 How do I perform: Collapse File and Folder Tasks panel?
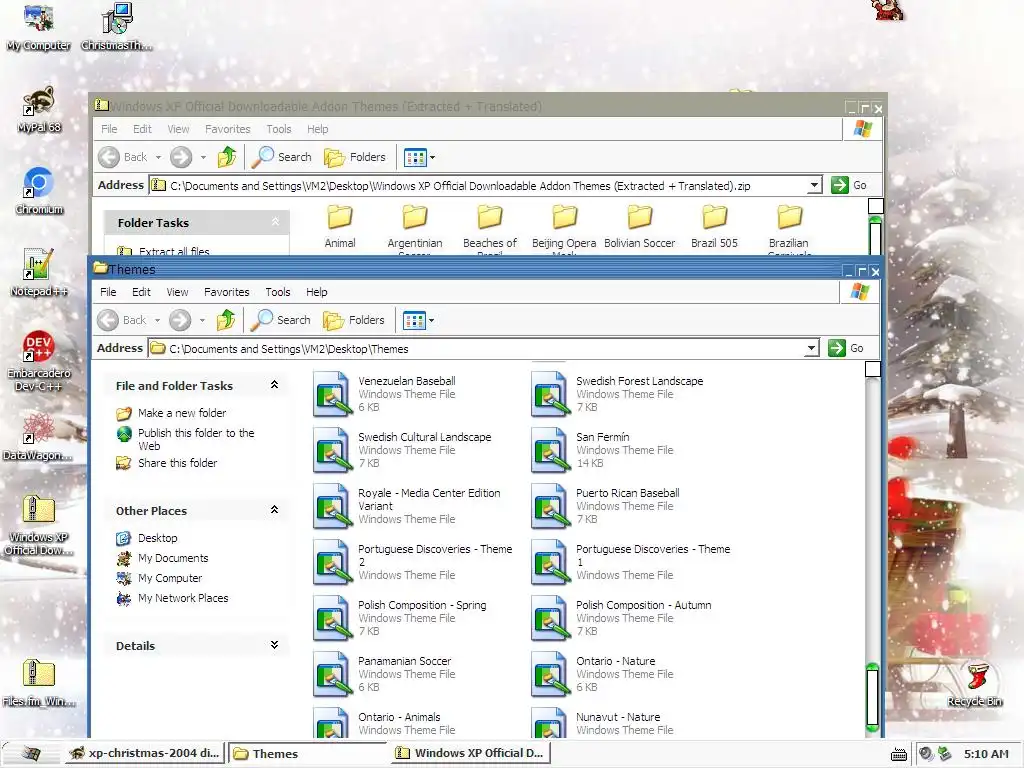point(274,385)
